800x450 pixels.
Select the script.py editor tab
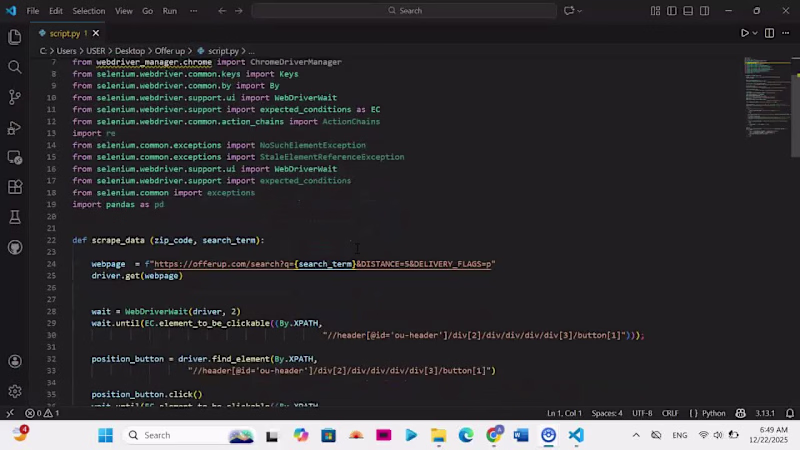tap(65, 33)
